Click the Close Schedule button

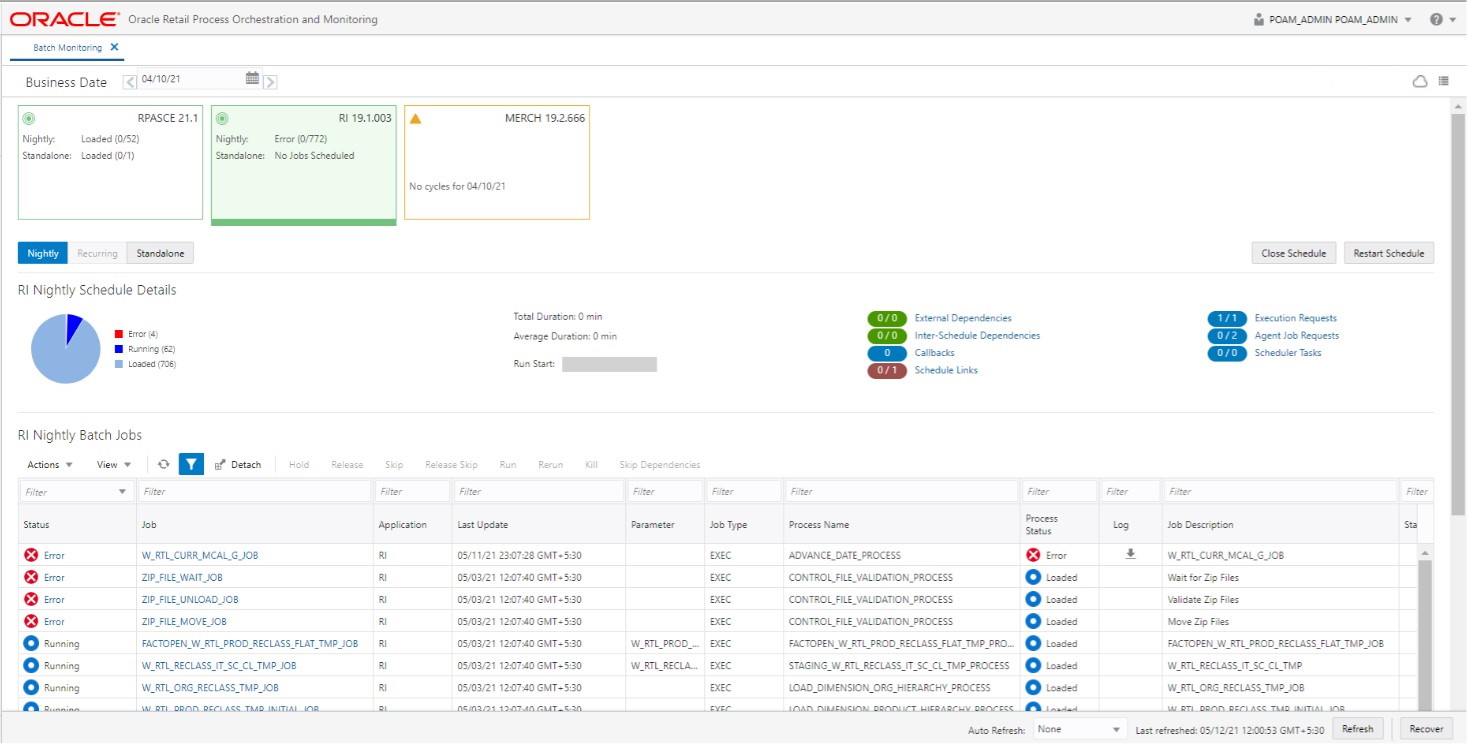1293,253
